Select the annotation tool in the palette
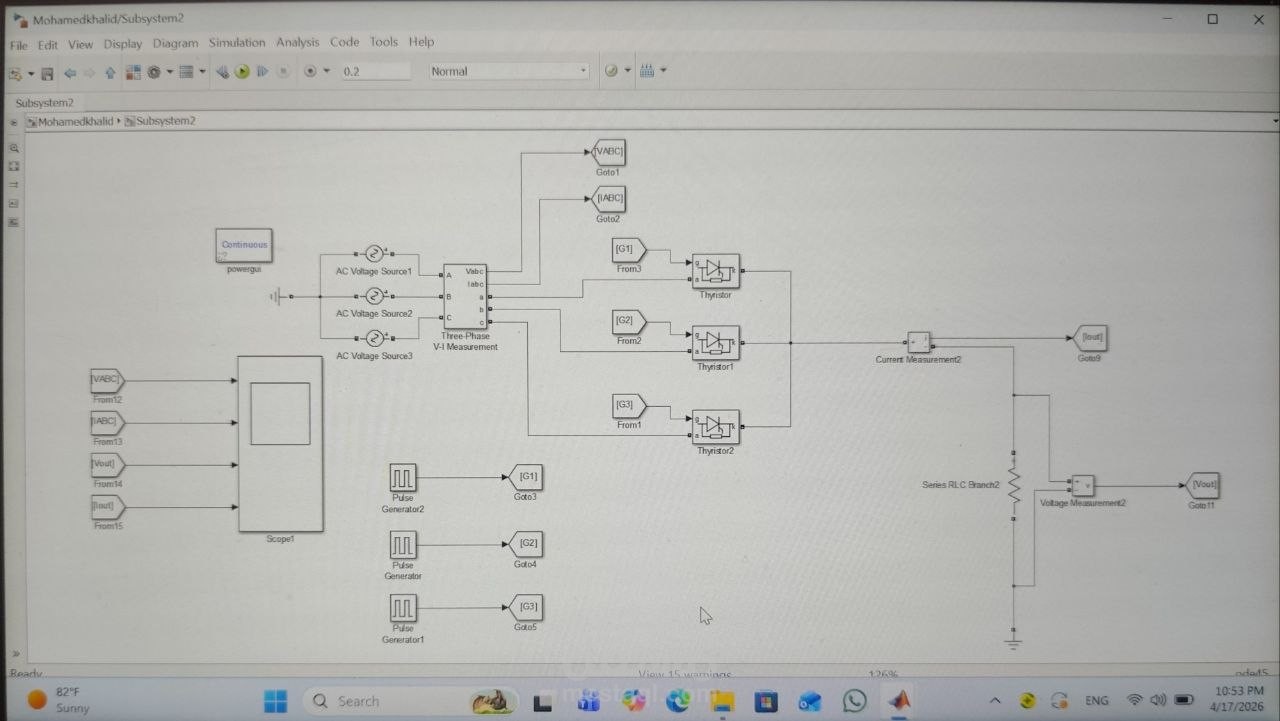This screenshot has height=721, width=1280. 14,203
